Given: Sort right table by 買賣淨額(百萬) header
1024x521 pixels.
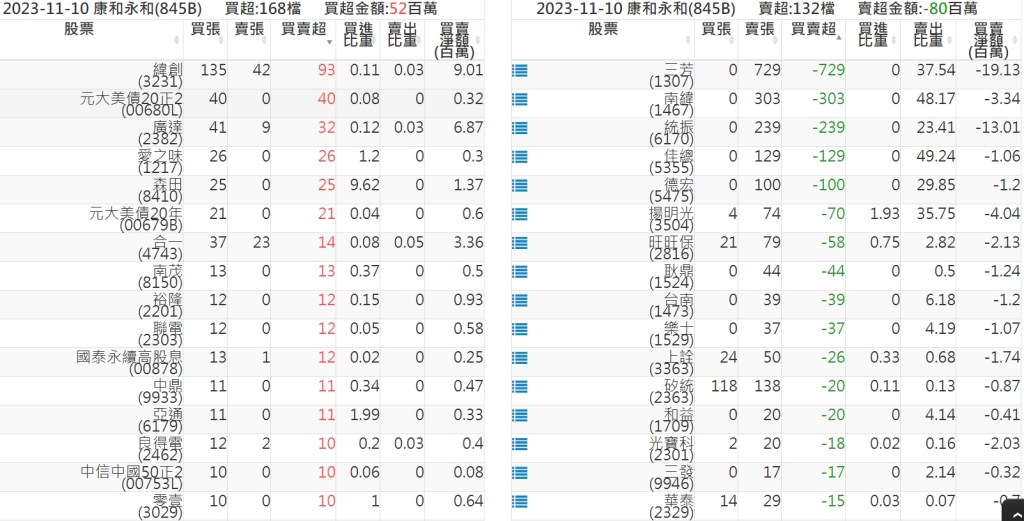Looking at the screenshot, I should (989, 40).
